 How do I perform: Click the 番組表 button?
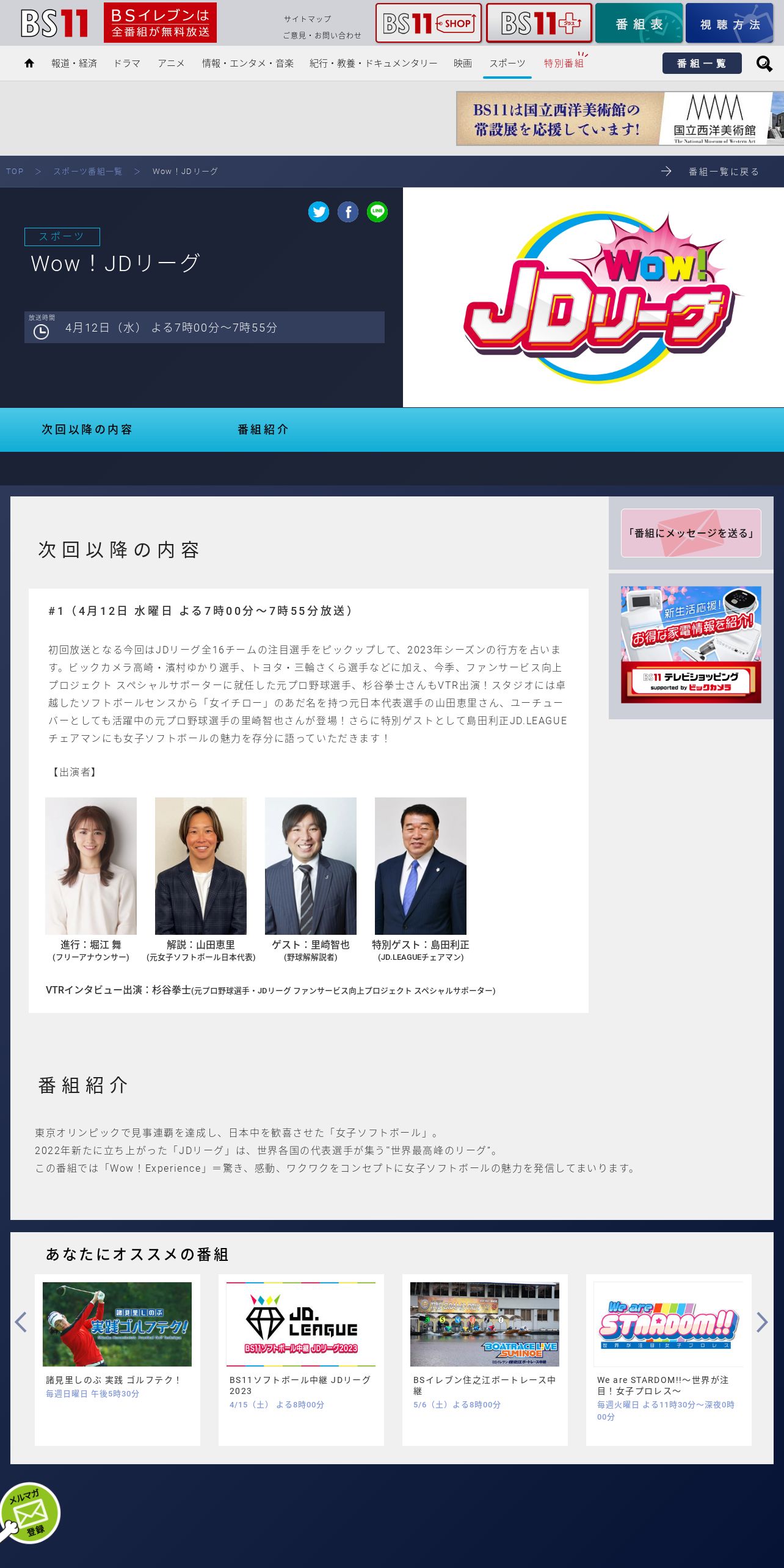[x=639, y=23]
